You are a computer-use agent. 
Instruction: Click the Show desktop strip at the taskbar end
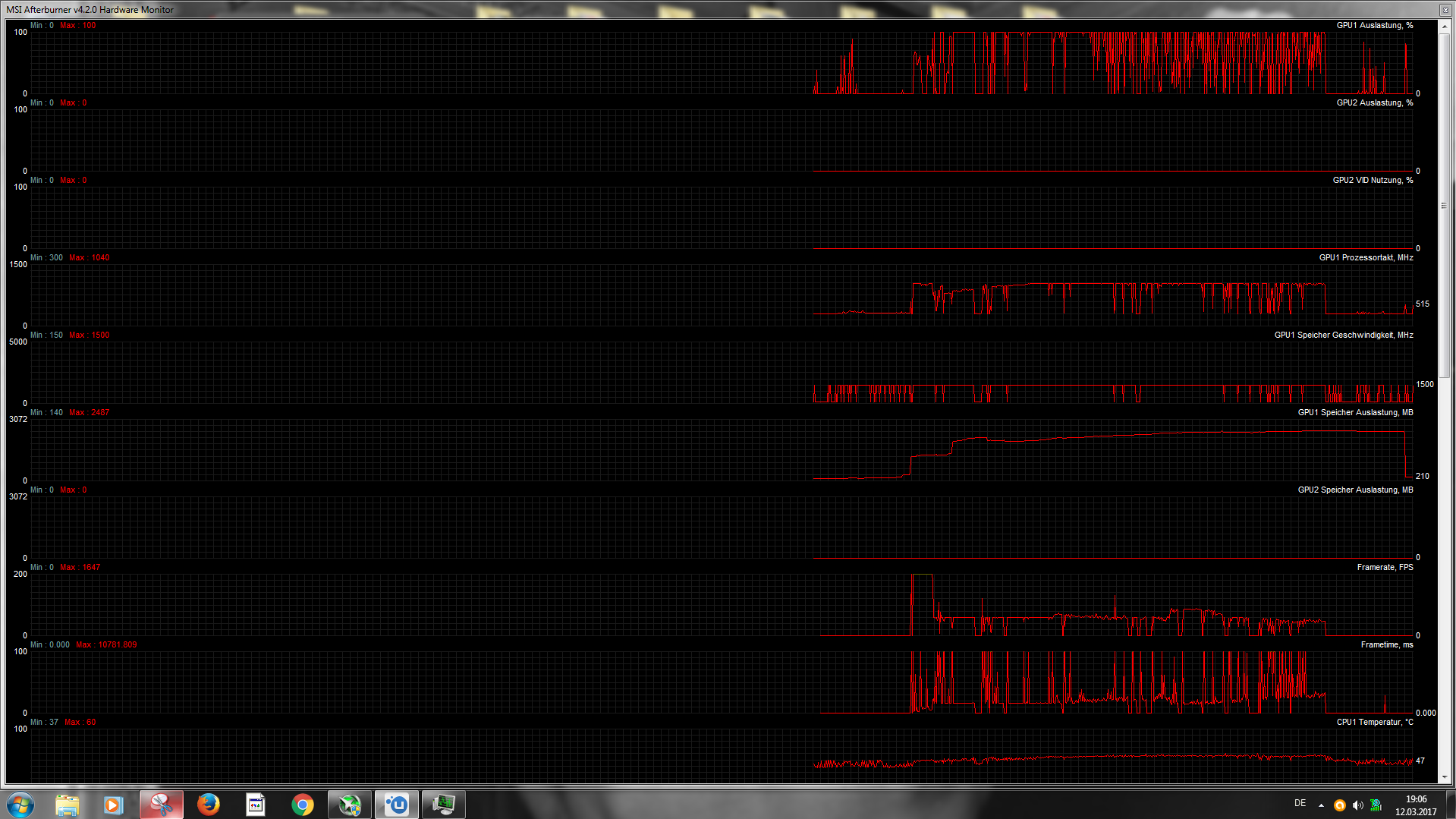point(1450,805)
